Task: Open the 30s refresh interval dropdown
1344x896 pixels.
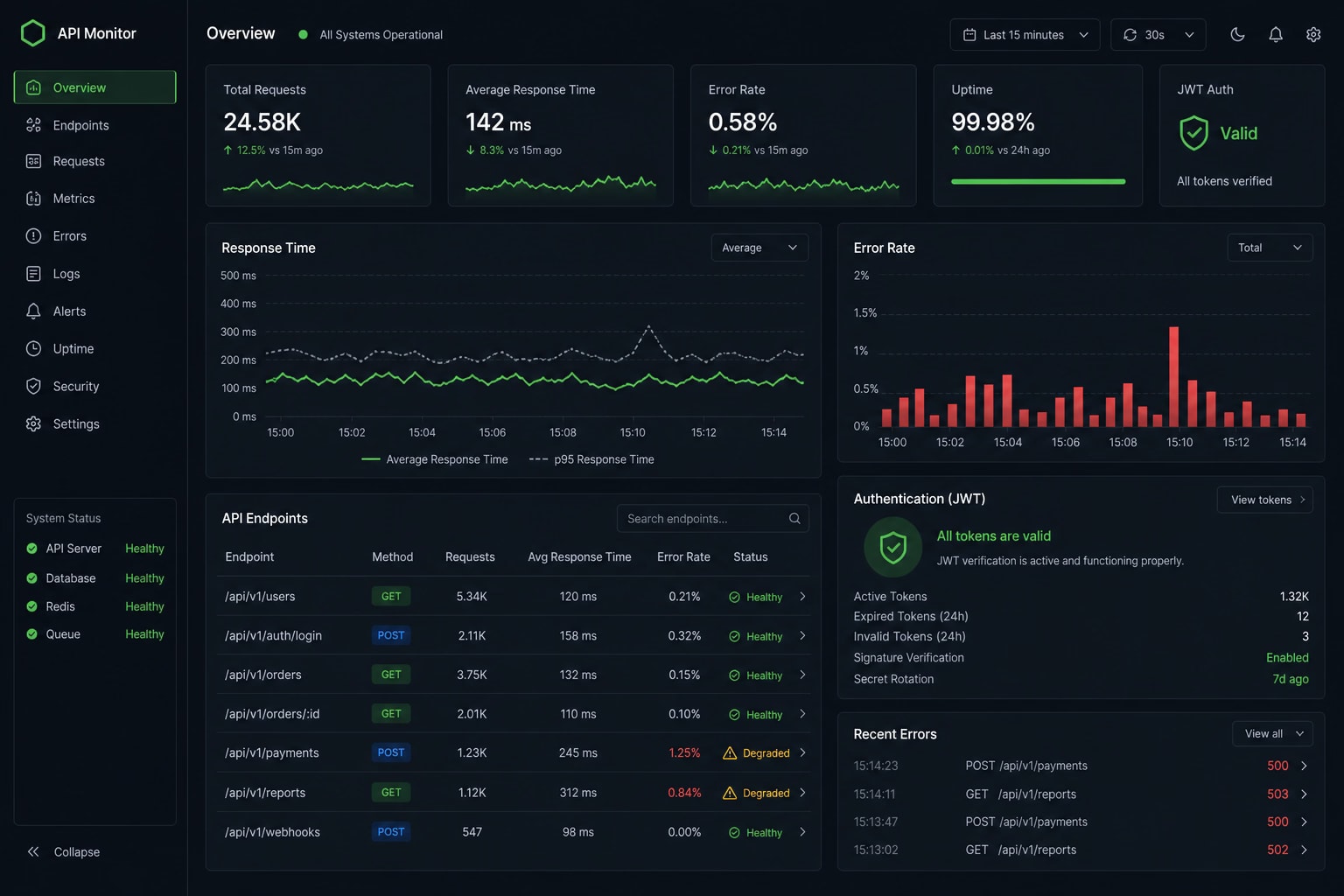Action: point(1158,35)
